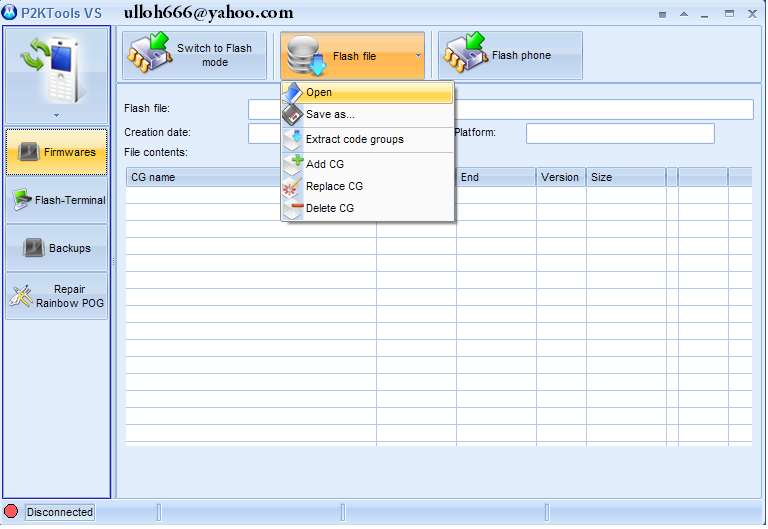768x529 pixels.
Task: Click the Repair Rainbow POG tools icon
Action: (x=21, y=296)
